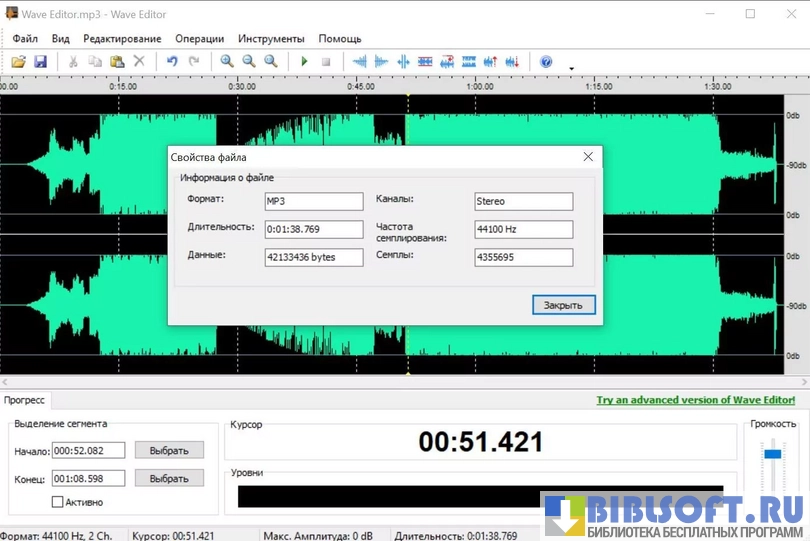Click the open file folder icon
Screen dimensions: 810x541
coord(18,62)
